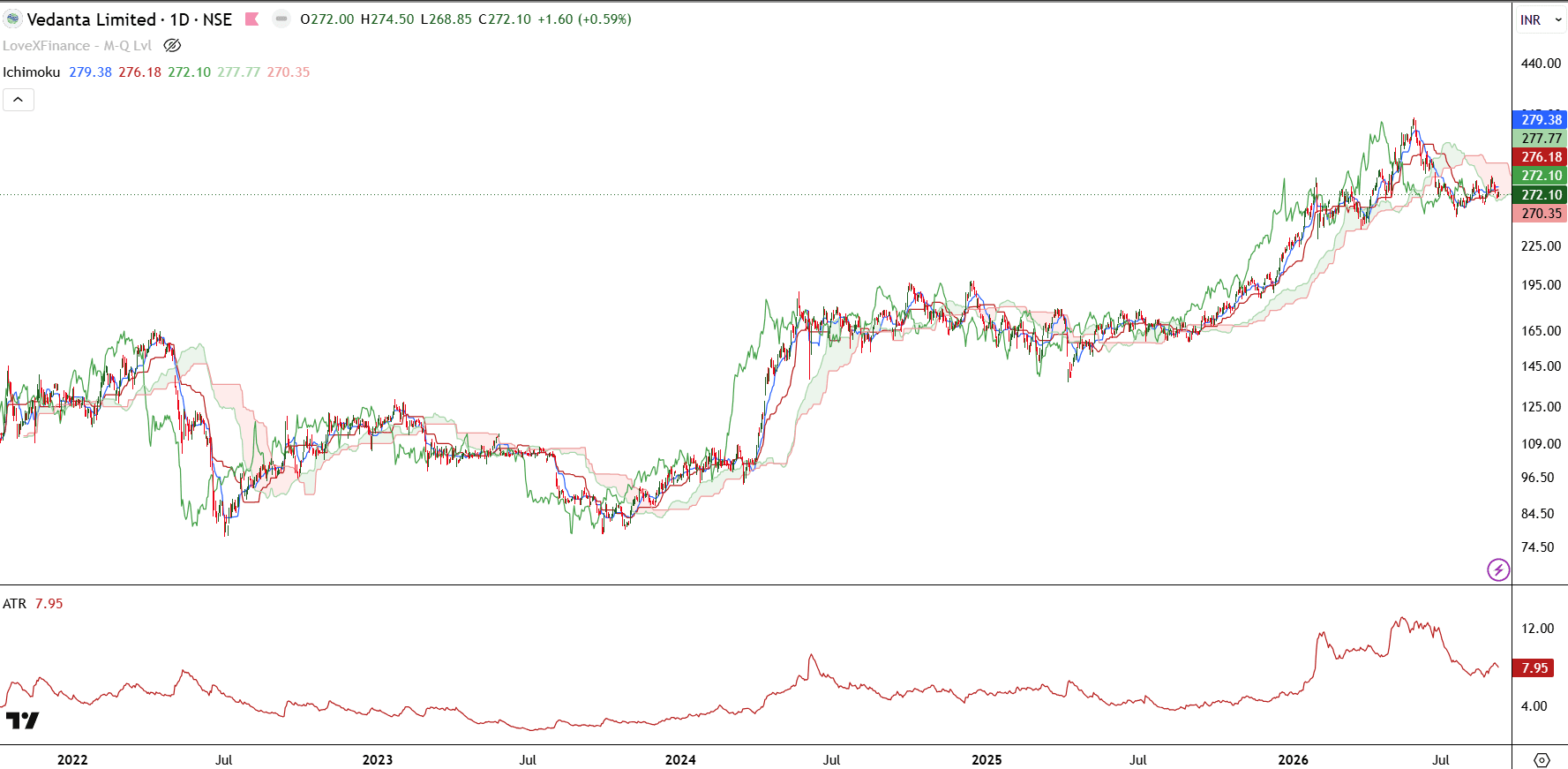Select the ATR indicator name in the lower pane
Screen dimensions: 1568x769
point(15,604)
